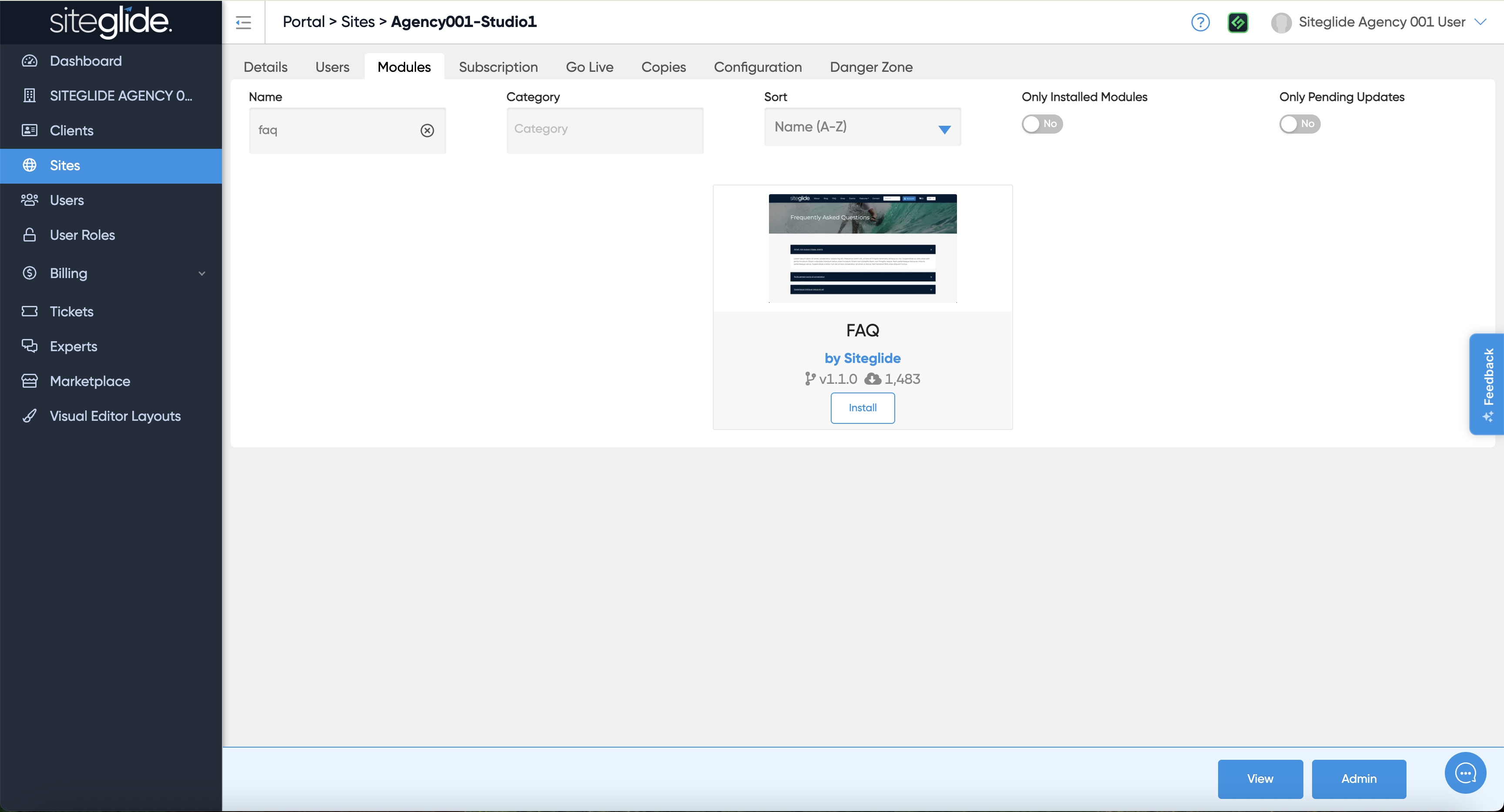Screen dimensions: 1504x812
Task: Go to Marketplace in sidebar
Action: point(90,381)
